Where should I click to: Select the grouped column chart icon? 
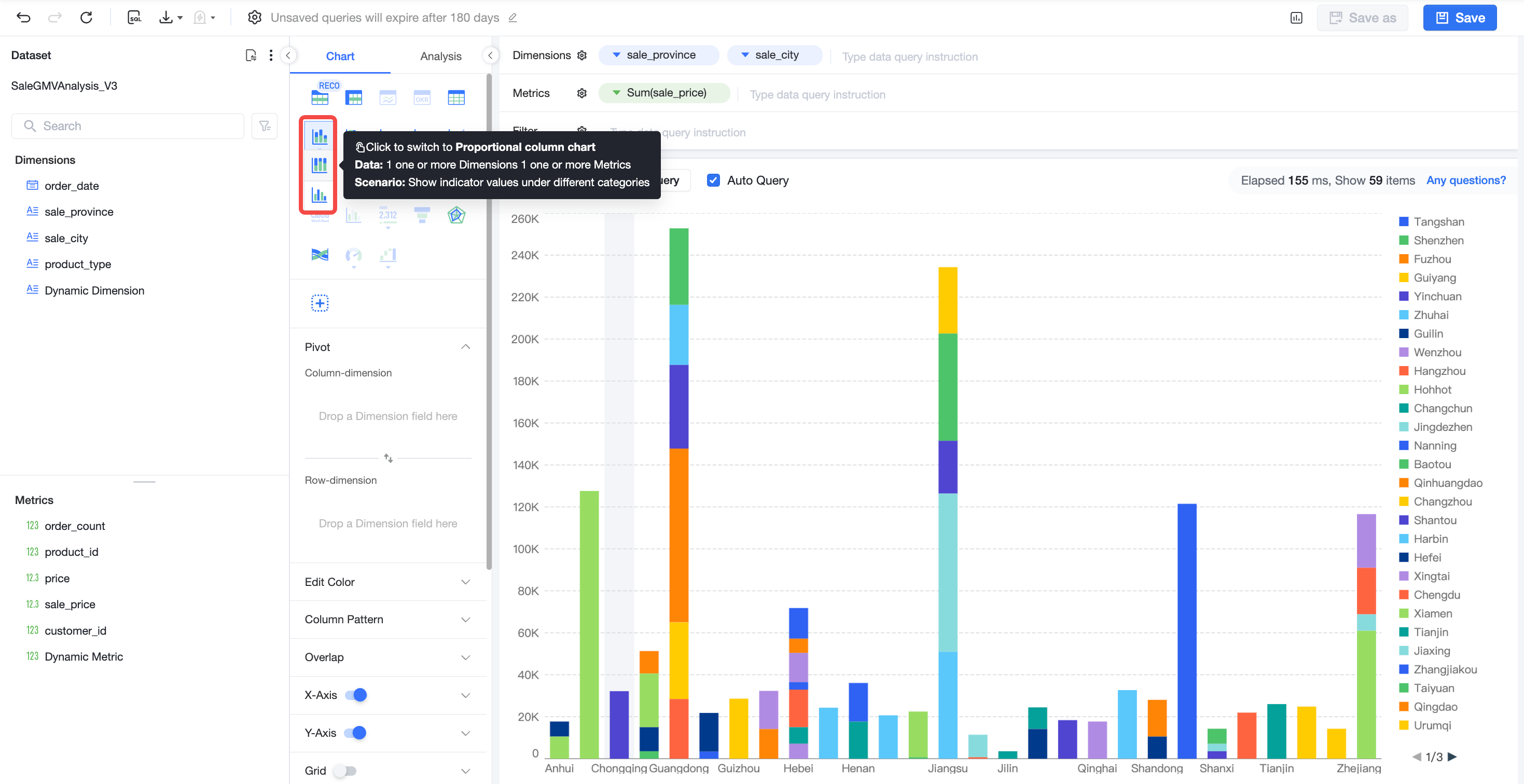coord(319,194)
